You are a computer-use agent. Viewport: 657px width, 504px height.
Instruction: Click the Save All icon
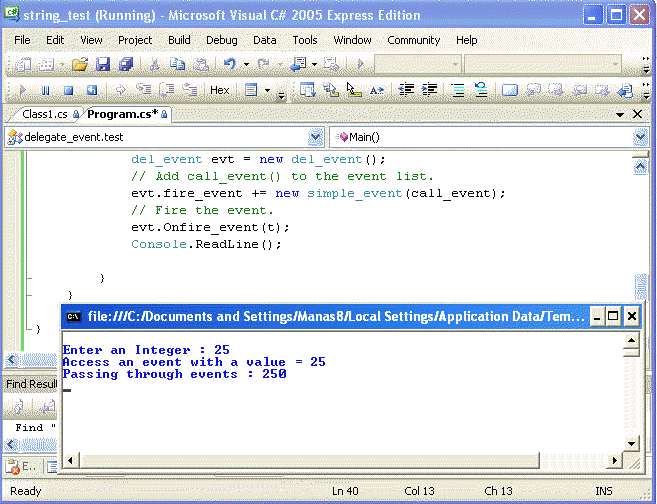pyautogui.click(x=126, y=64)
